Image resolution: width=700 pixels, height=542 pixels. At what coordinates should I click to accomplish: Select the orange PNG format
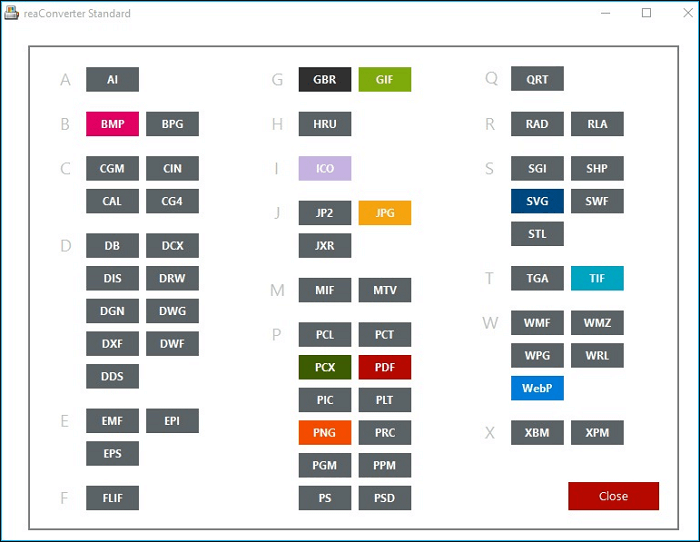coord(325,433)
